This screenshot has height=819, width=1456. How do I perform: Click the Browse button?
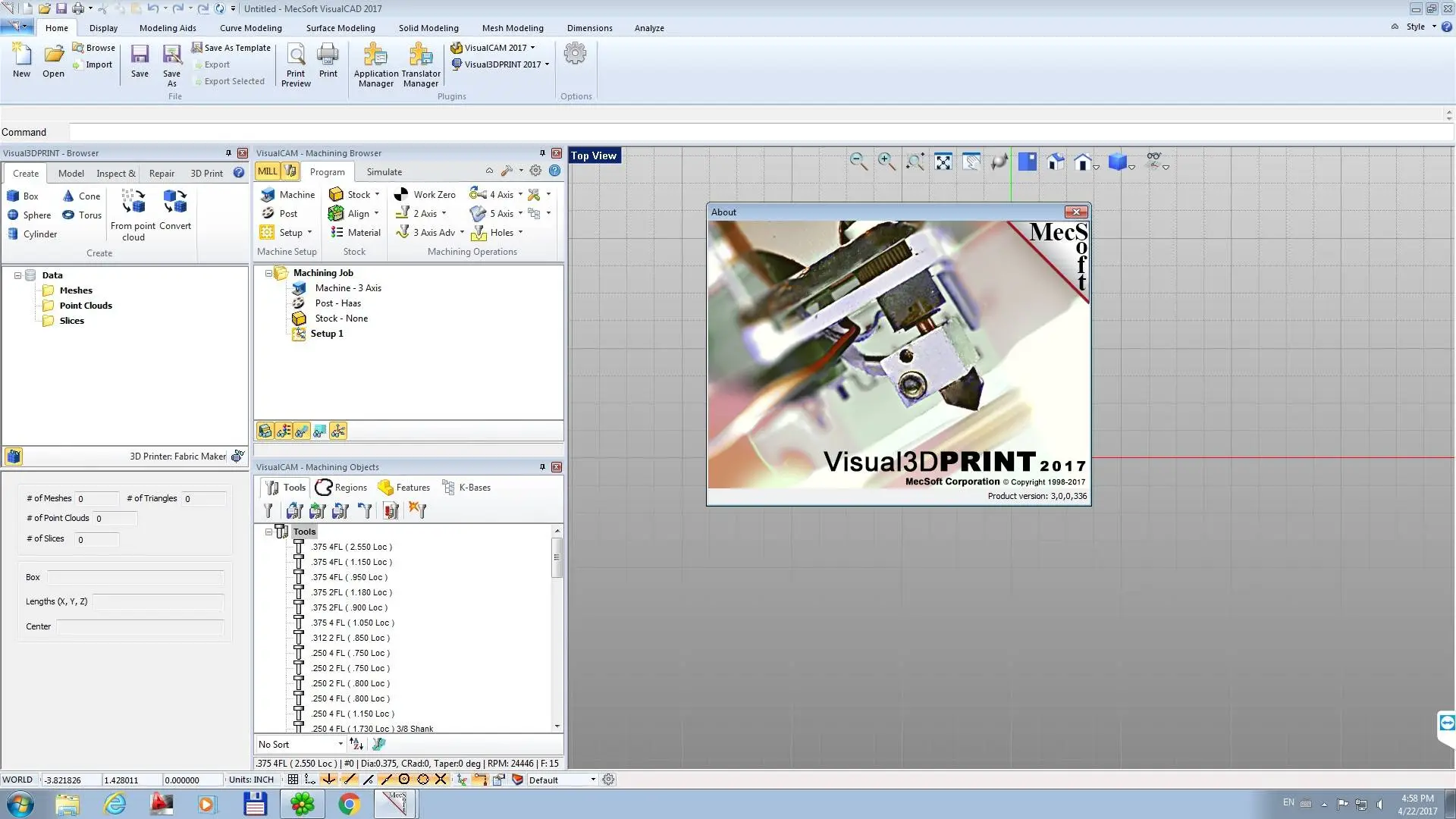click(94, 48)
